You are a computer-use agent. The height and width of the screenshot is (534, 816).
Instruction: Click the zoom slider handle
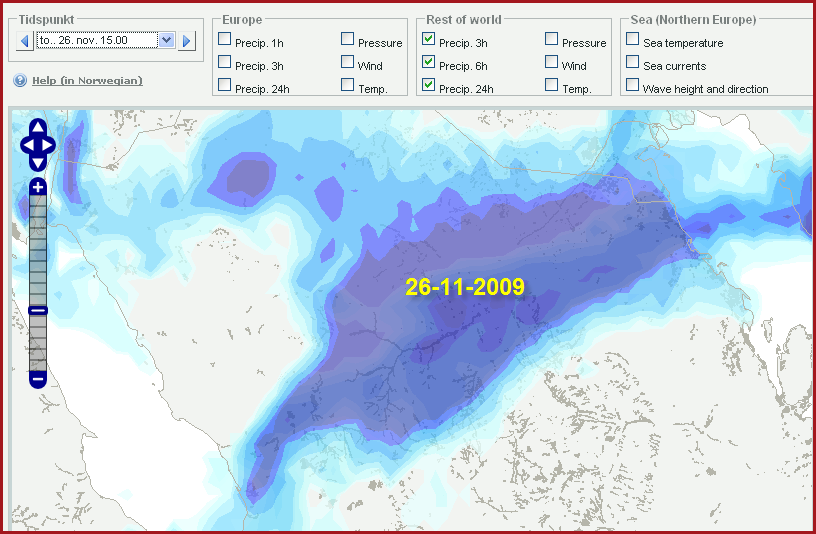37,311
